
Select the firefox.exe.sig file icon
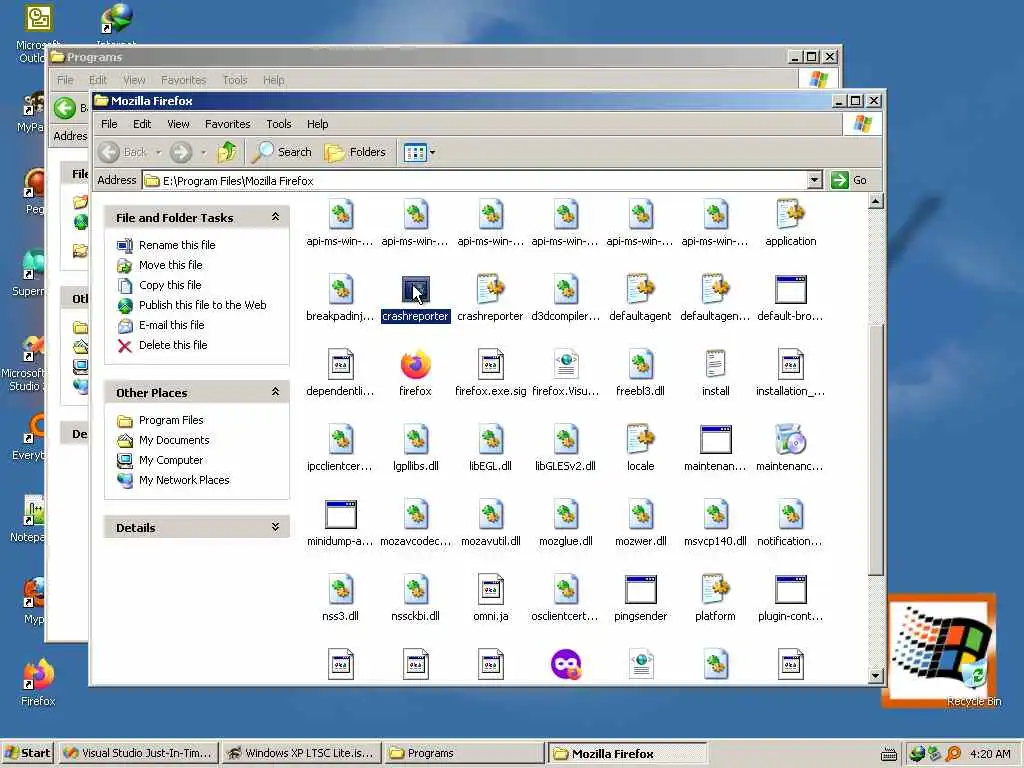490,364
